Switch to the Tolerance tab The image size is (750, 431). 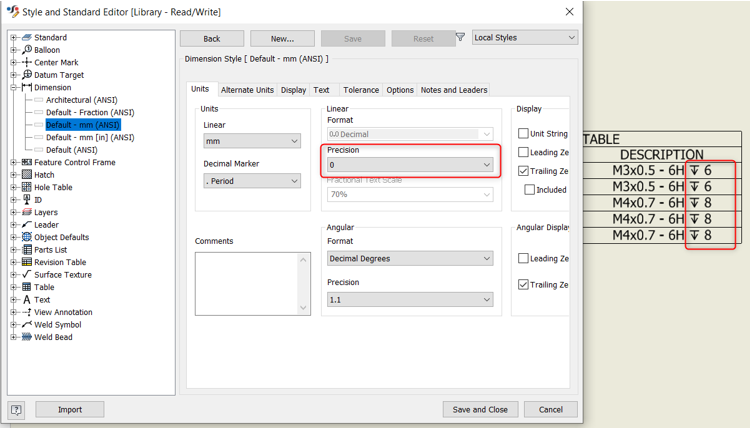361,90
